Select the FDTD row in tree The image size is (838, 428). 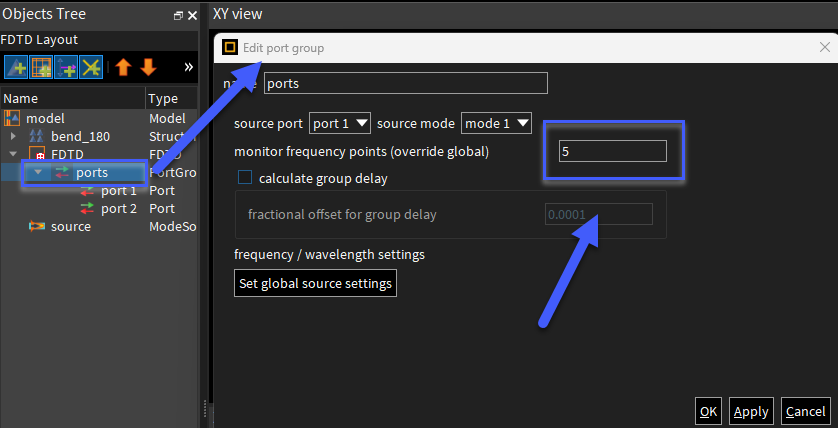pyautogui.click(x=99, y=154)
